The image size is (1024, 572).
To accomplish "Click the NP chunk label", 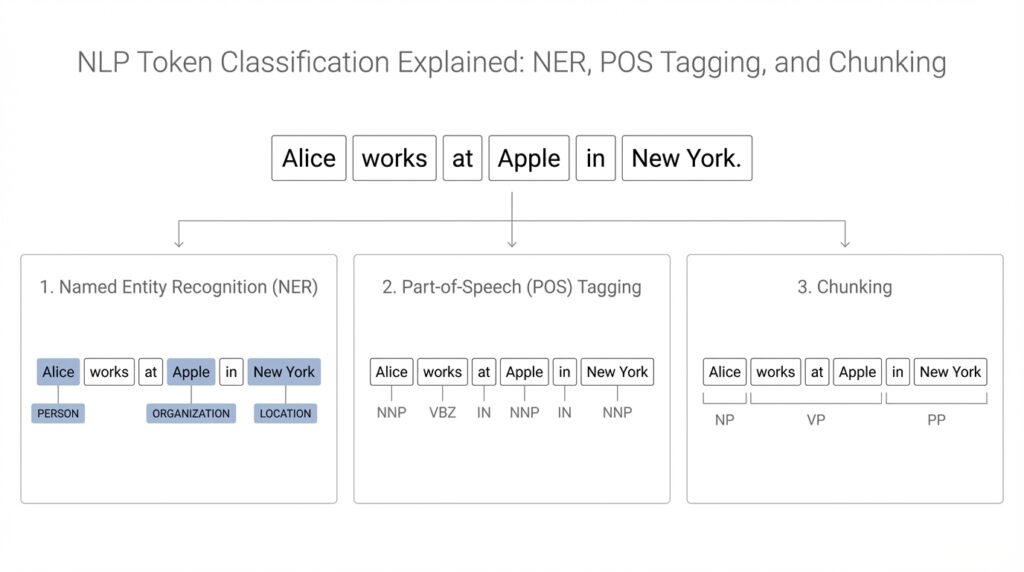I will click(724, 420).
